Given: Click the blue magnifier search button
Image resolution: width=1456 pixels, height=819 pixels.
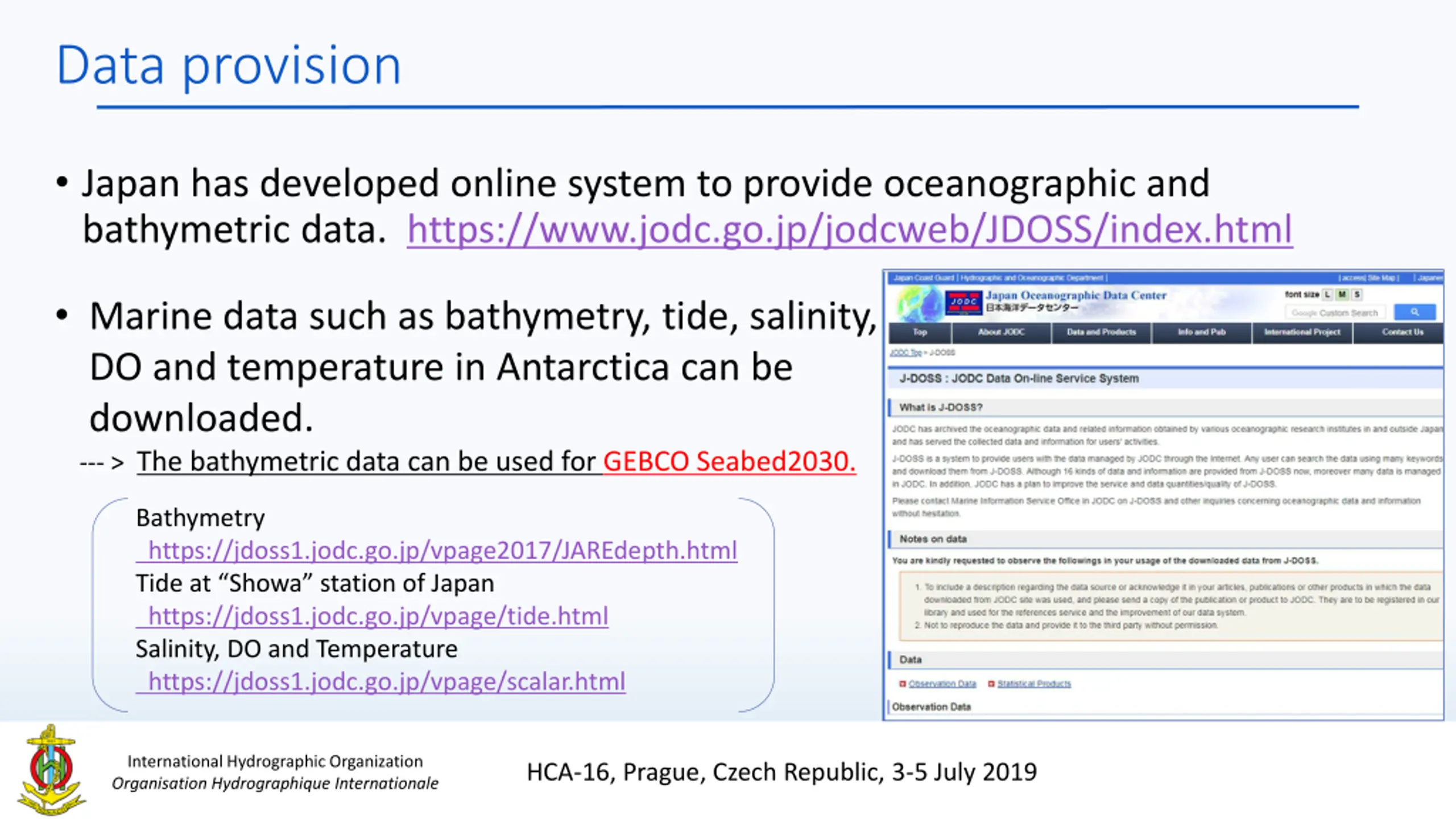Looking at the screenshot, I should click(x=1415, y=312).
